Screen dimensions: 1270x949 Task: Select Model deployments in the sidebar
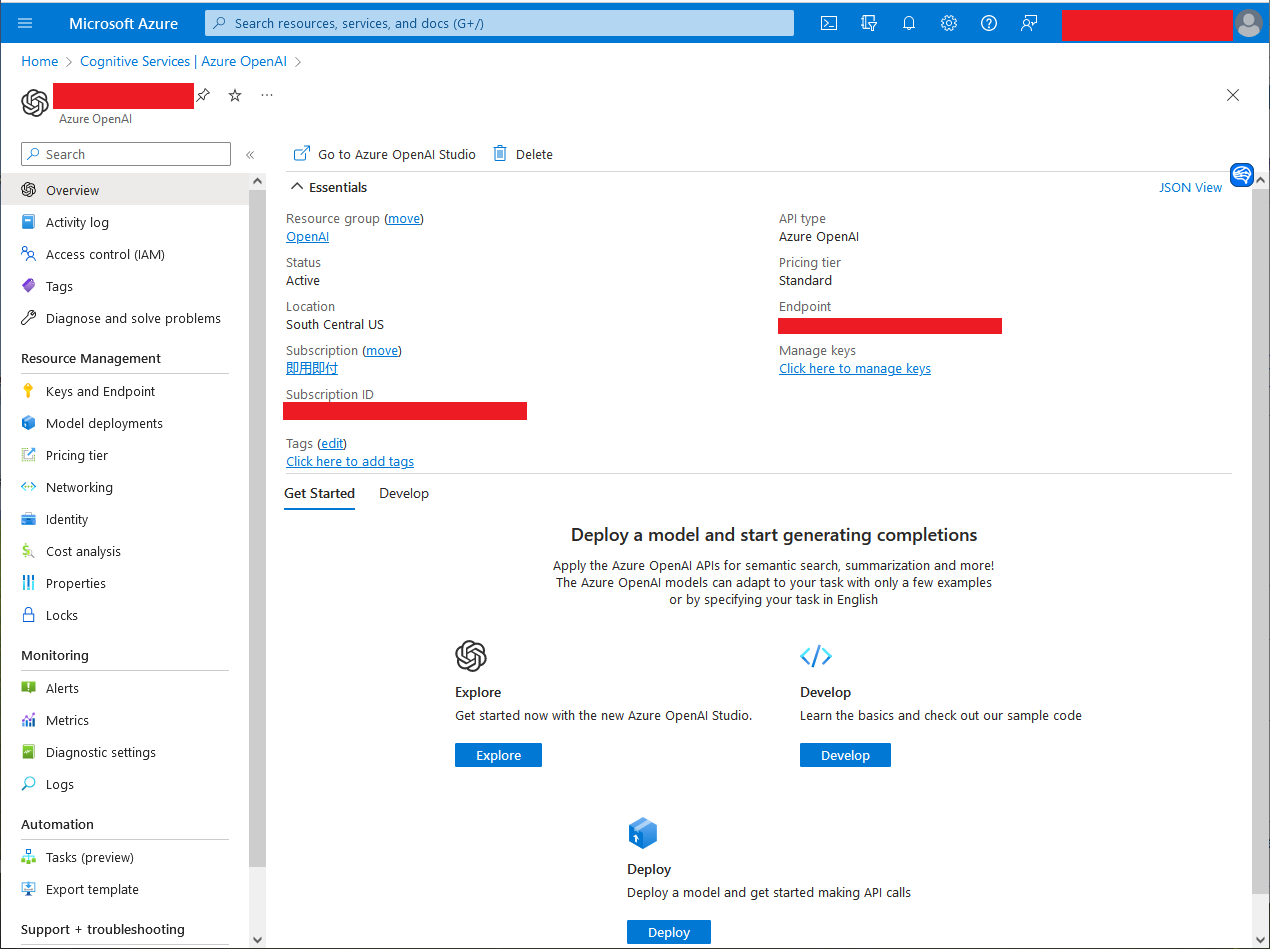click(x=104, y=423)
